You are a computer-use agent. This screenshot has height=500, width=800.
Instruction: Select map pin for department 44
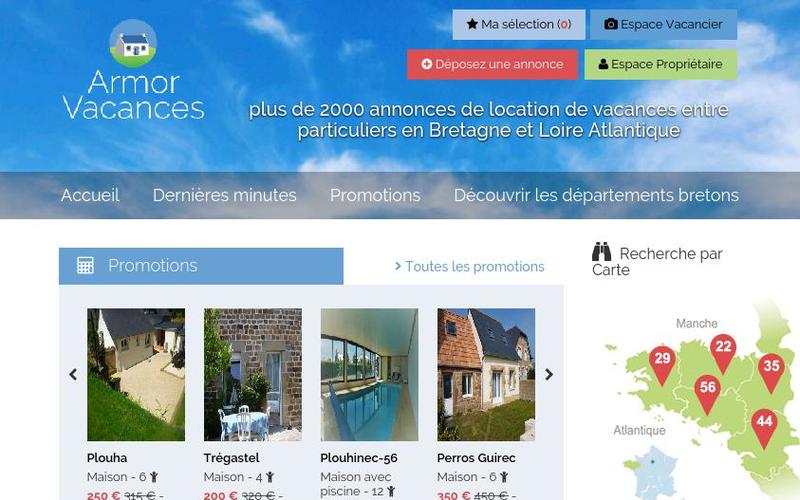click(x=764, y=428)
